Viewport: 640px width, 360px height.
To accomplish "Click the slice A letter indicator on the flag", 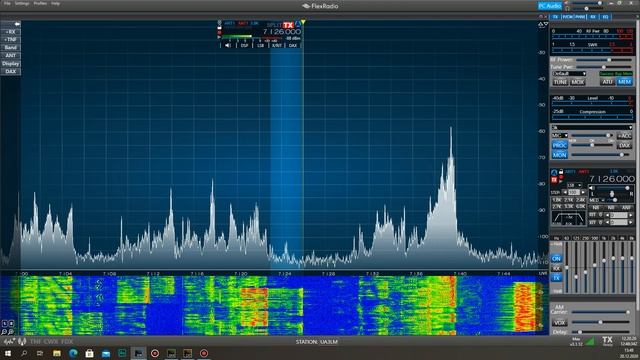I will tap(298, 24).
